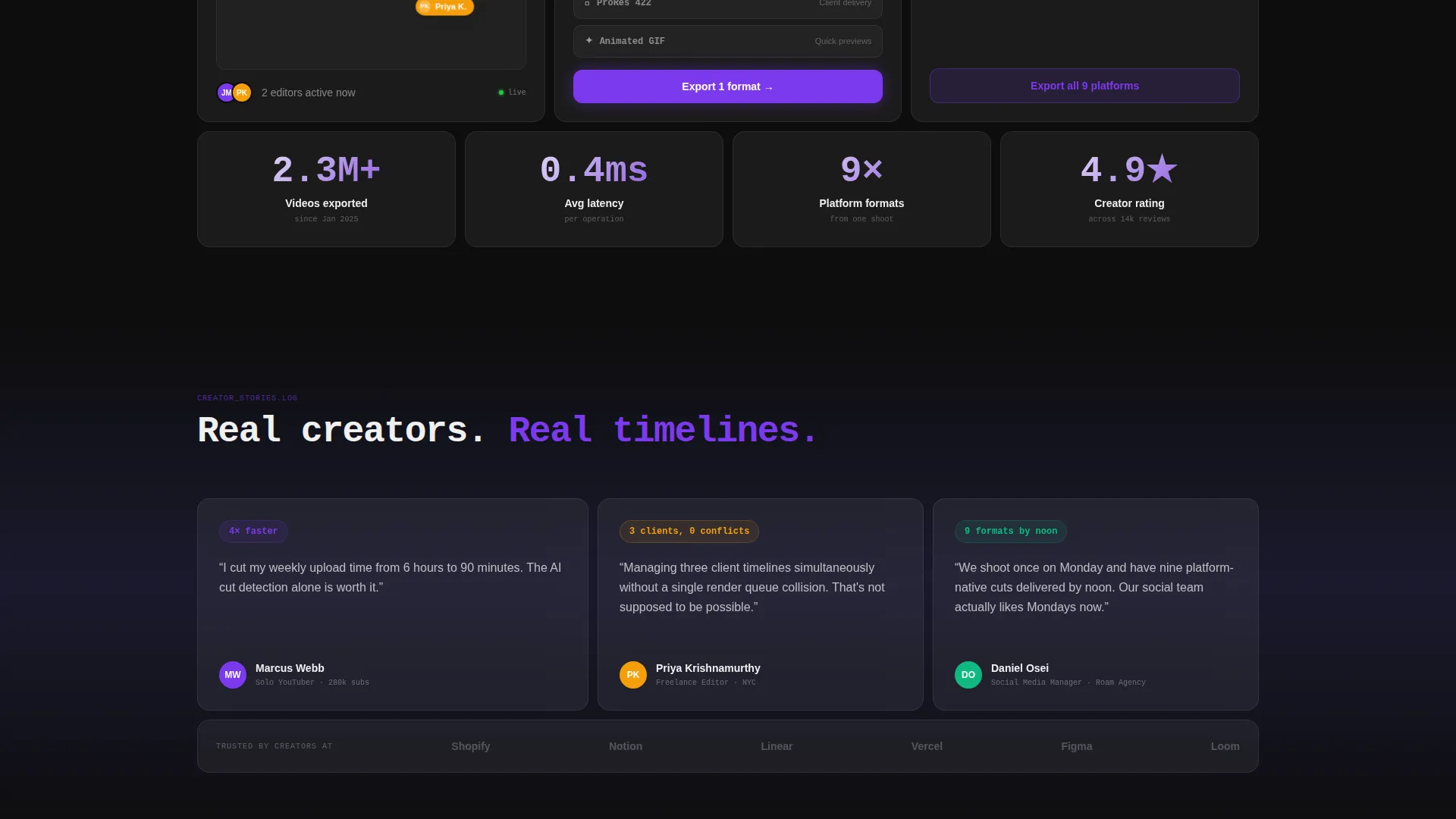Click 'Social Media Manager · Roam Agency' caption
Viewport: 1456px width, 819px height.
(x=1068, y=682)
